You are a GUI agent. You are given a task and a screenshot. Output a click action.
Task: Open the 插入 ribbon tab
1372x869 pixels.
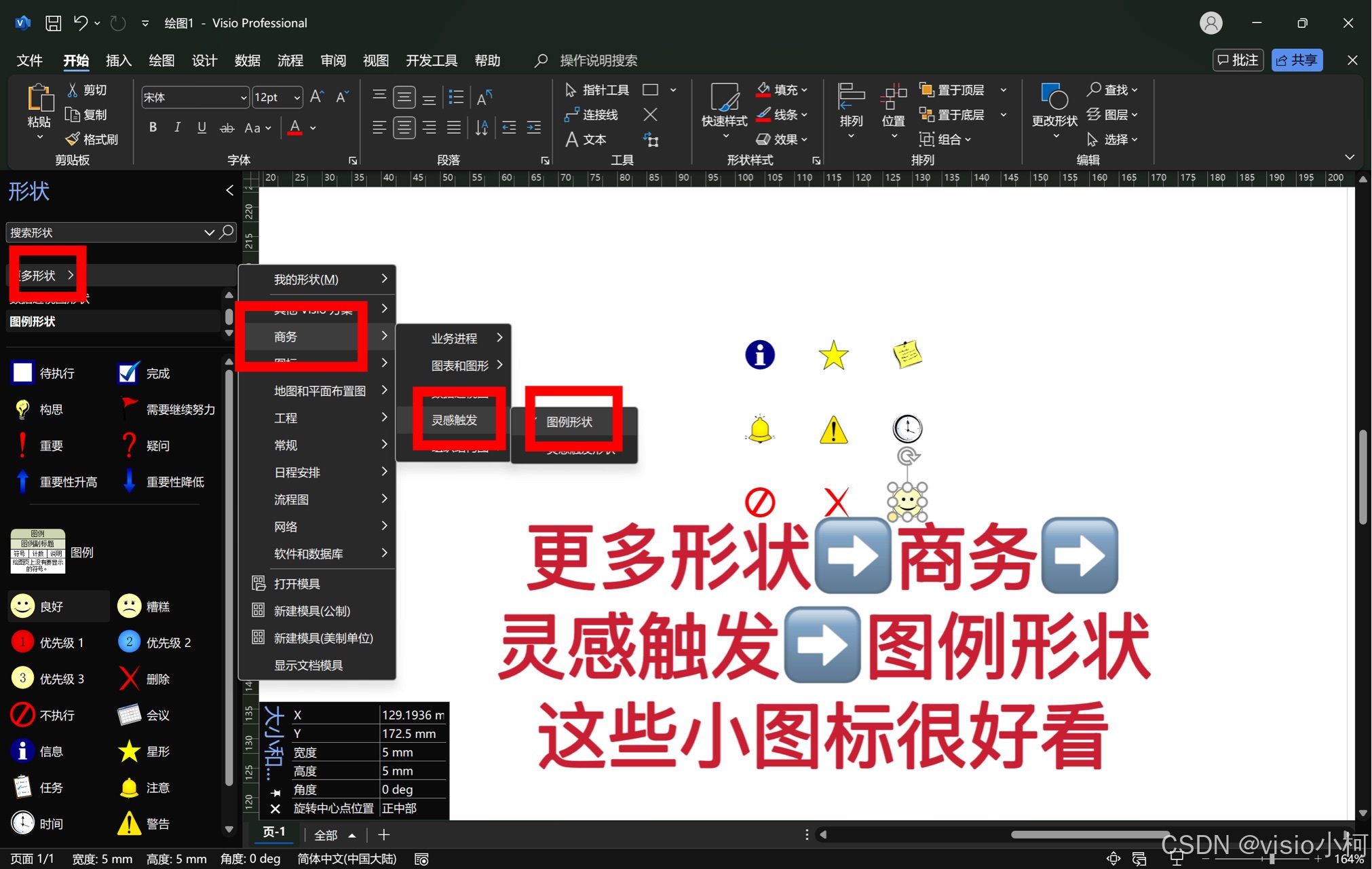point(118,60)
